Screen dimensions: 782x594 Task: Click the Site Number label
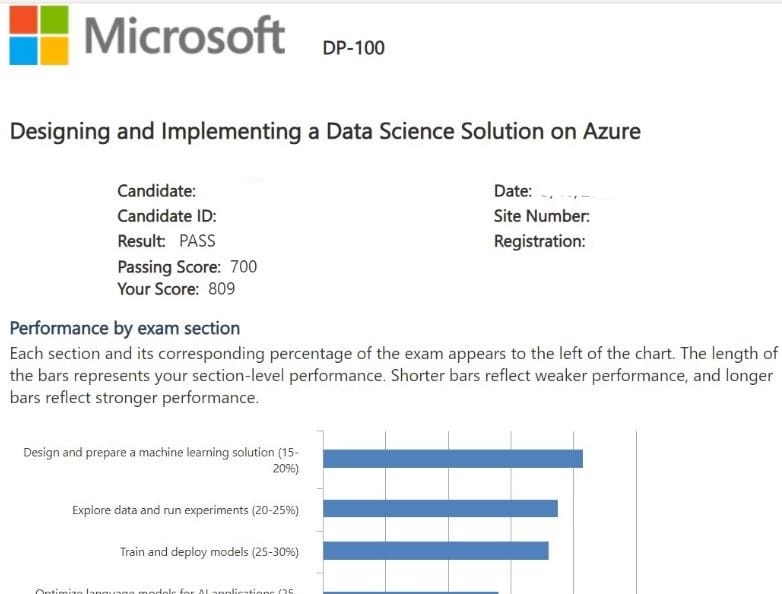click(x=541, y=216)
